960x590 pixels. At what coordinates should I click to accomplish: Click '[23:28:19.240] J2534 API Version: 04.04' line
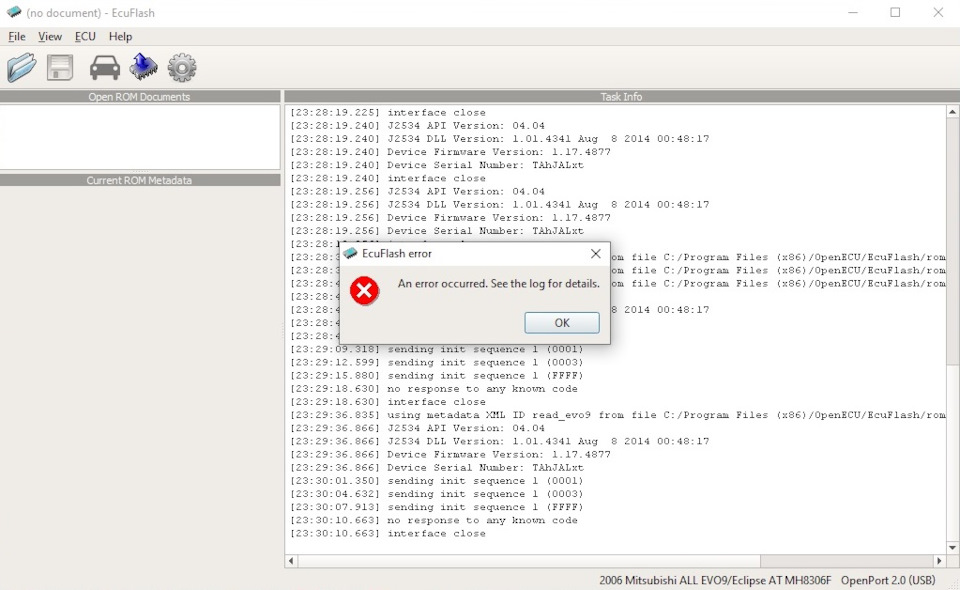click(x=417, y=125)
